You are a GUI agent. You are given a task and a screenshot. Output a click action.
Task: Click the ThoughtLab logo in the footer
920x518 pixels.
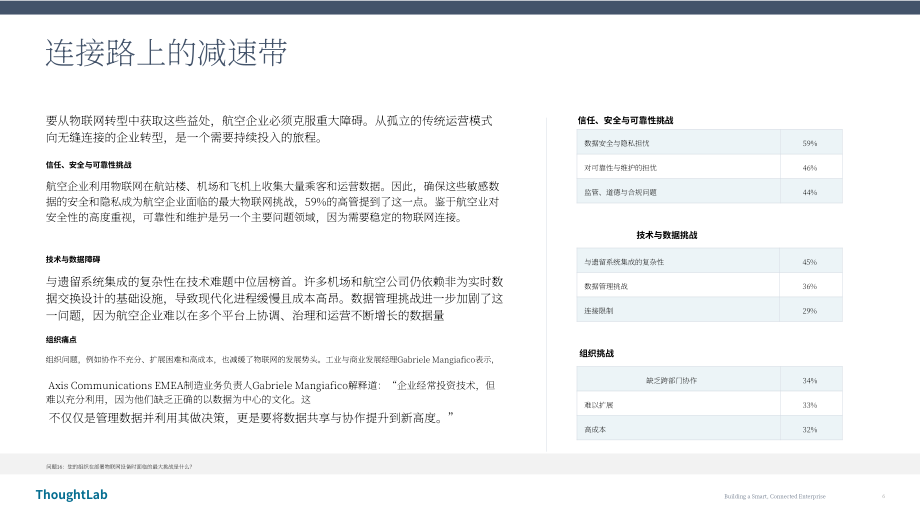72,495
